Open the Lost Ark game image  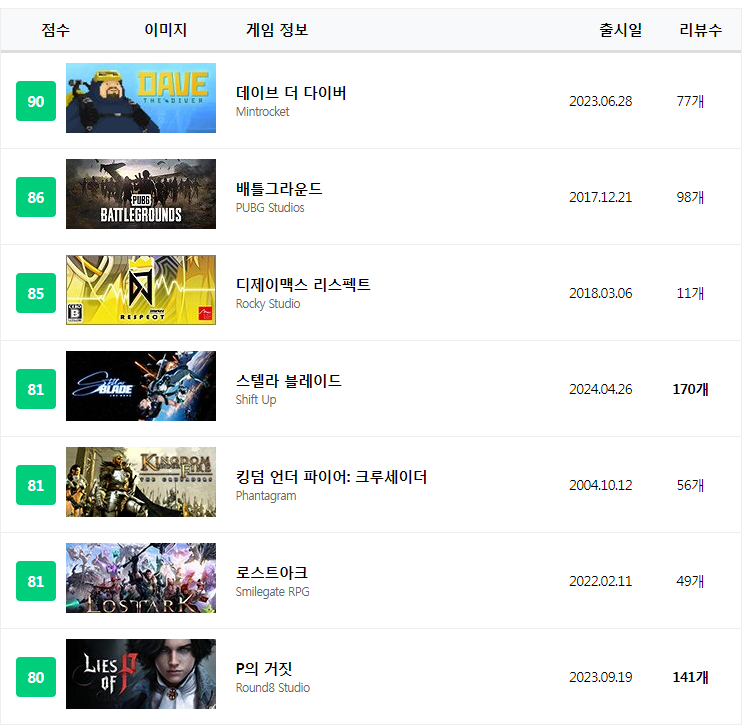(141, 578)
